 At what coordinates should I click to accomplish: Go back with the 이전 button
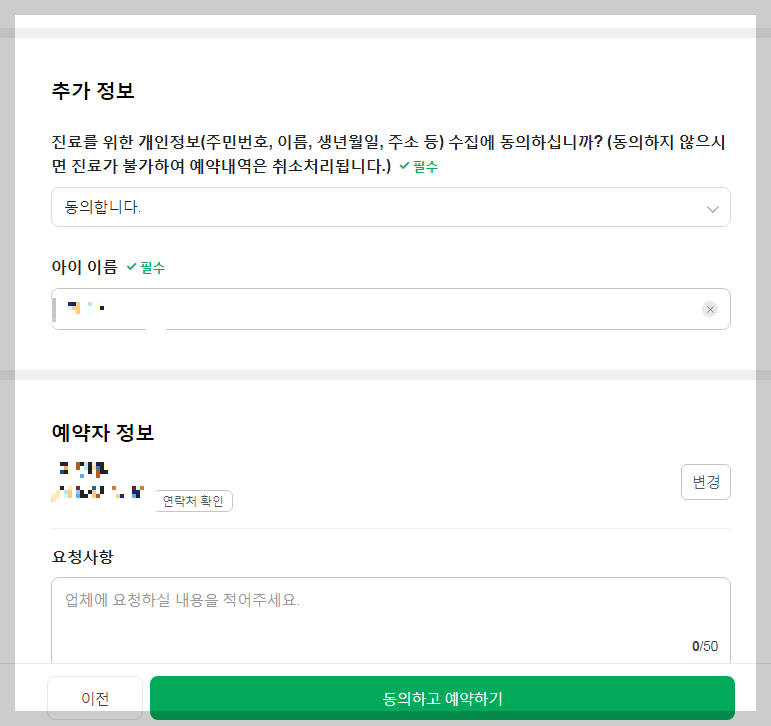(95, 698)
